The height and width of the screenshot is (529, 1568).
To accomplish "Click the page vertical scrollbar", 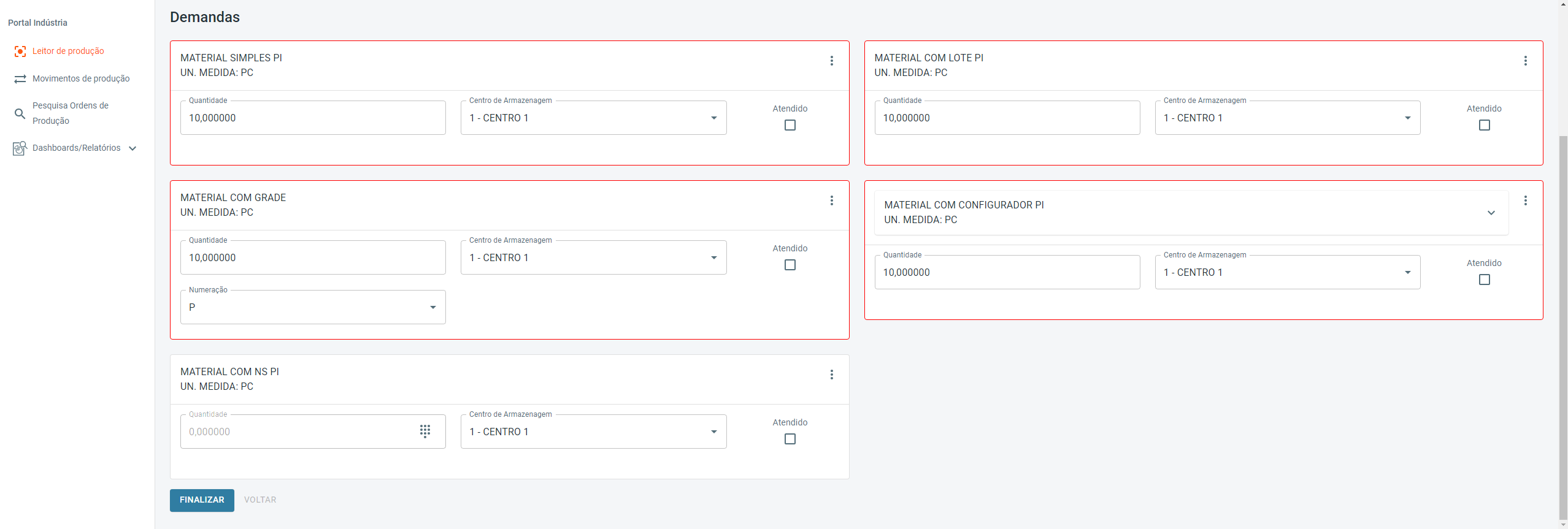I will (1562, 306).
